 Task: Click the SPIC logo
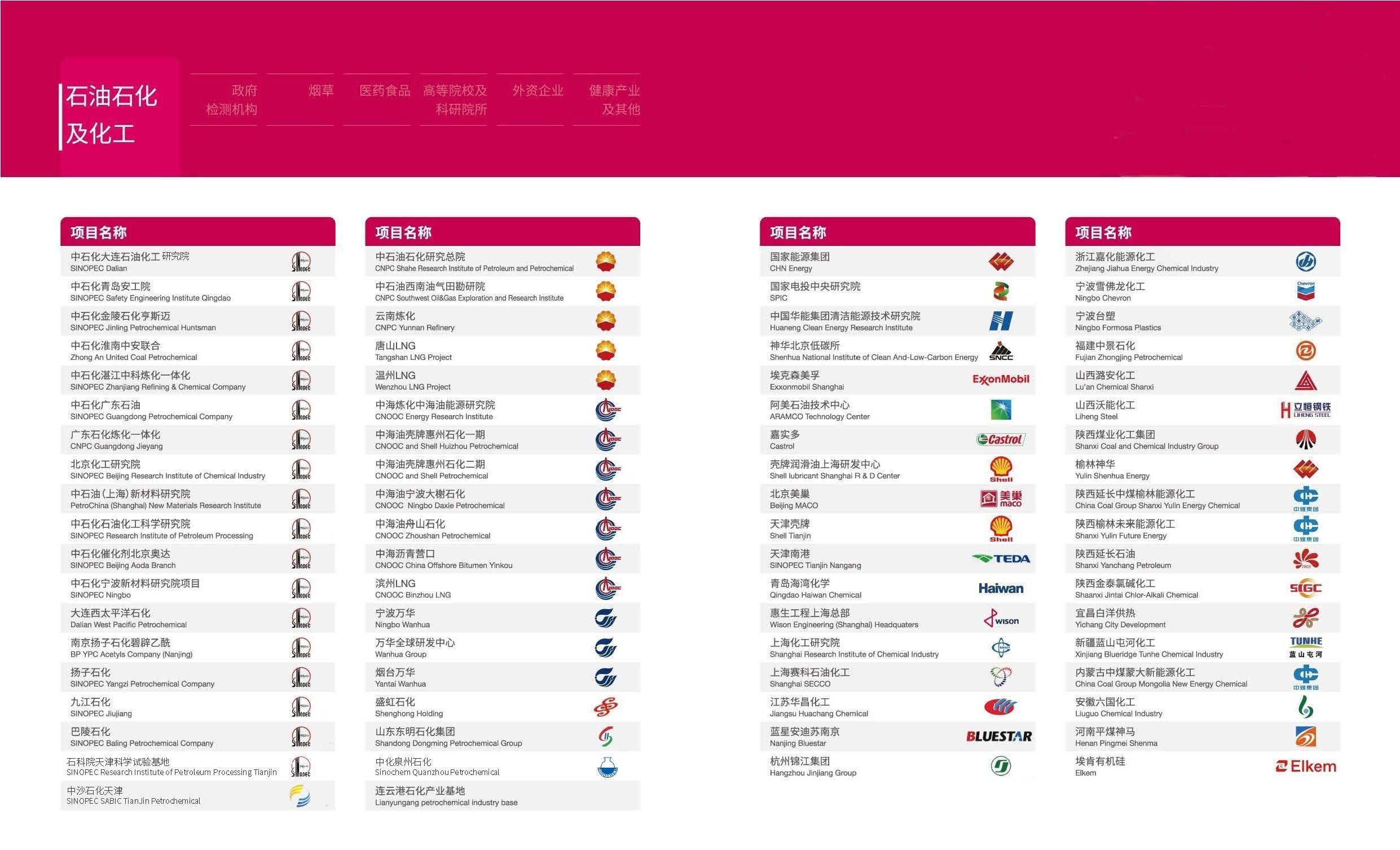point(1001,291)
